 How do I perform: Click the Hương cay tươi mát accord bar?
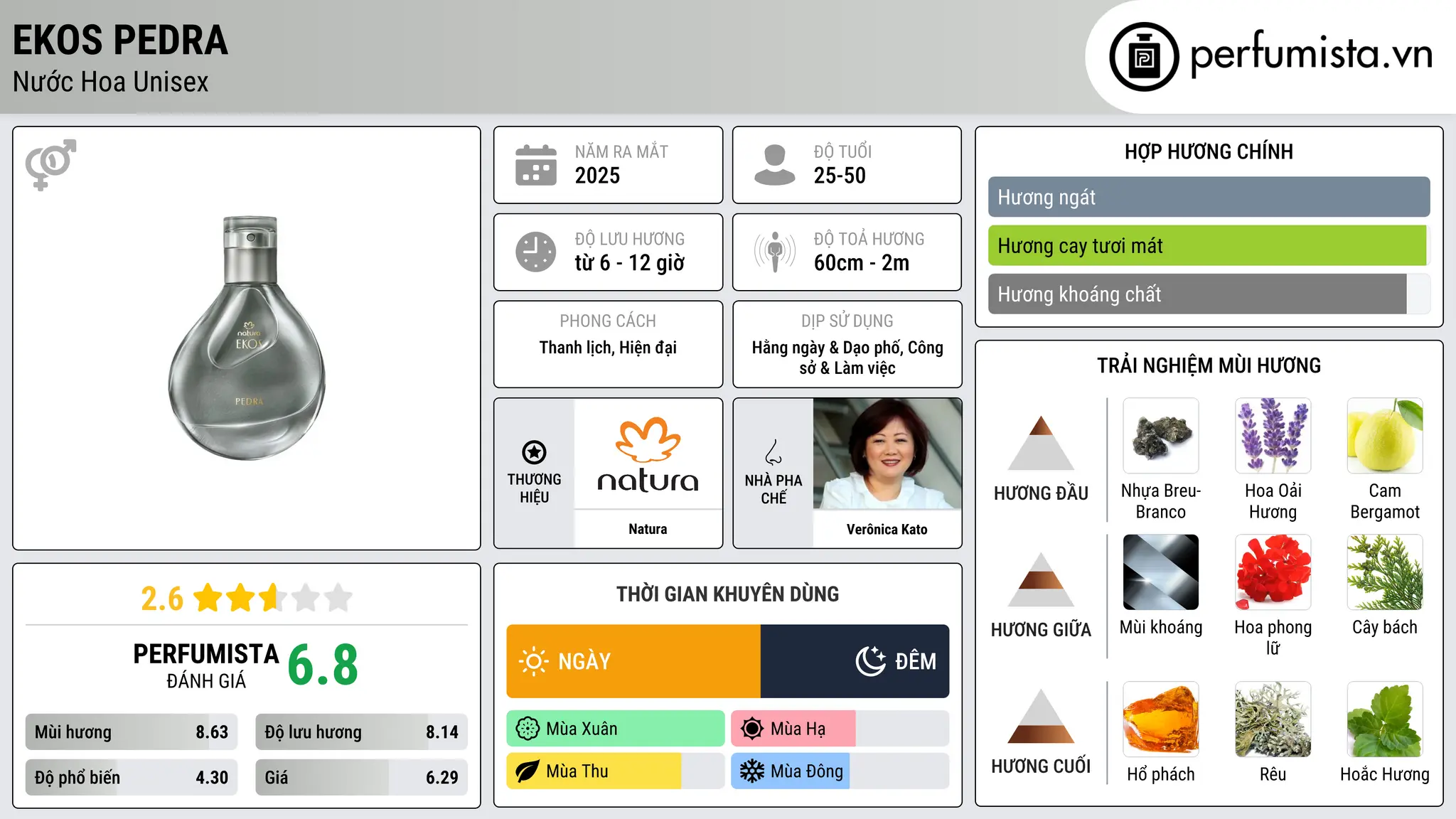pyautogui.click(x=1209, y=245)
